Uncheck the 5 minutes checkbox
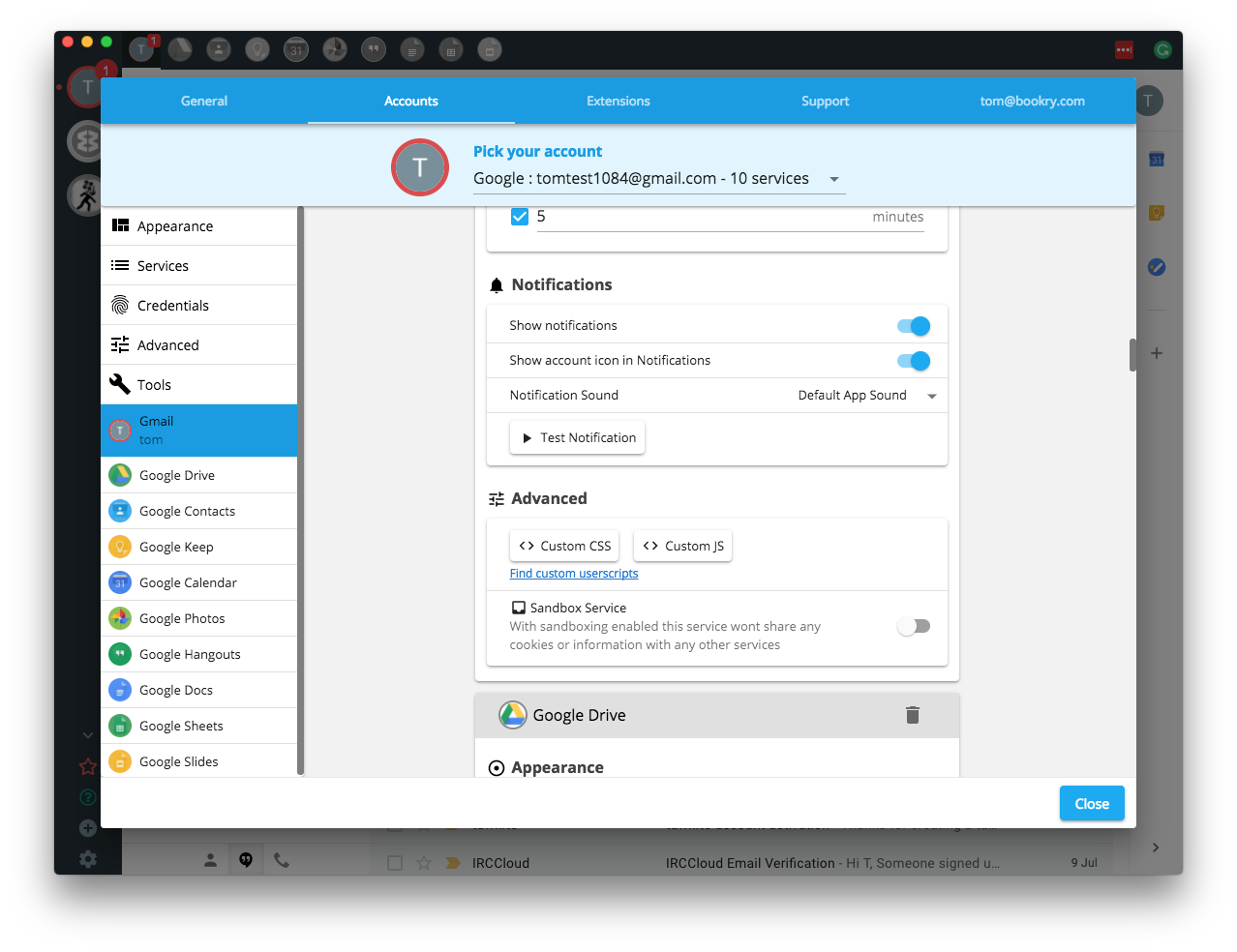 tap(520, 217)
